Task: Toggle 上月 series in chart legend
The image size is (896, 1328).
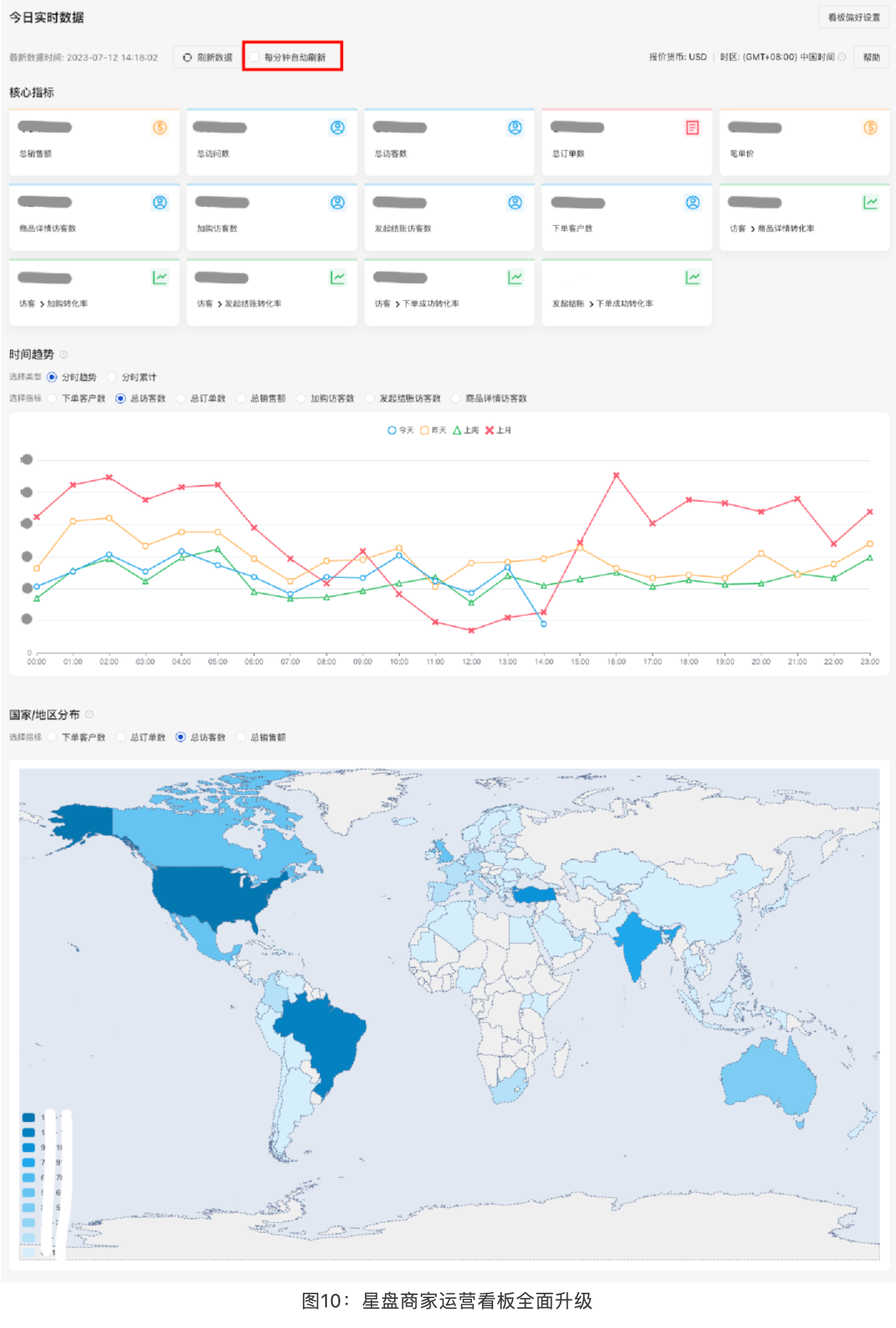Action: (x=498, y=431)
